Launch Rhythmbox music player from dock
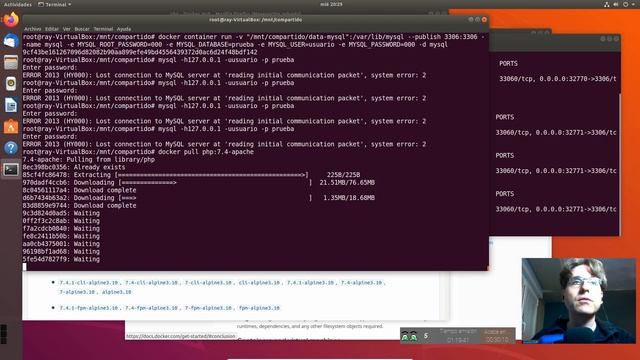This screenshot has width=640, height=360. [x=11, y=84]
